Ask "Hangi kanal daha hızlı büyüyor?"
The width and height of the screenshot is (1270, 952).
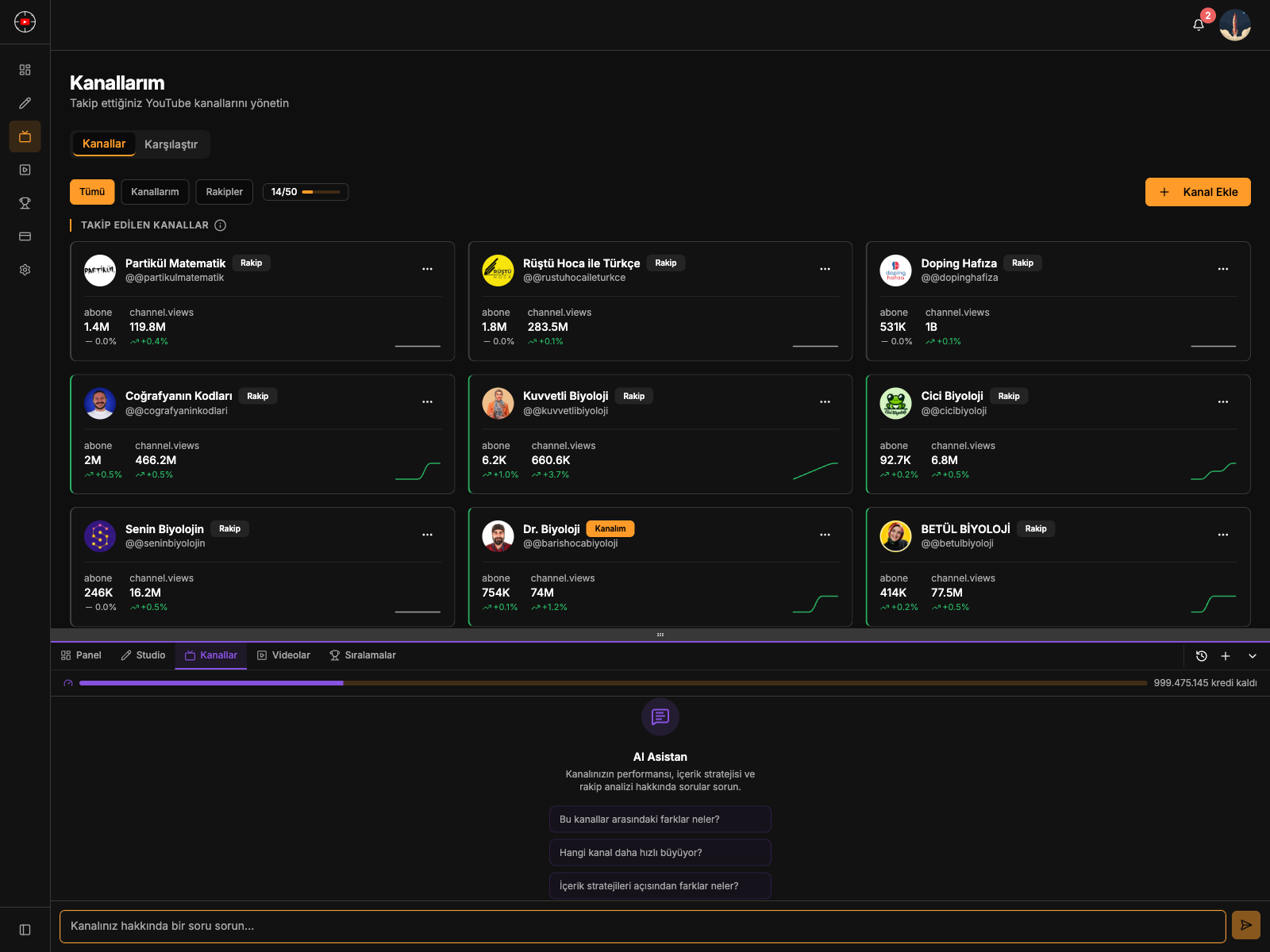click(660, 853)
